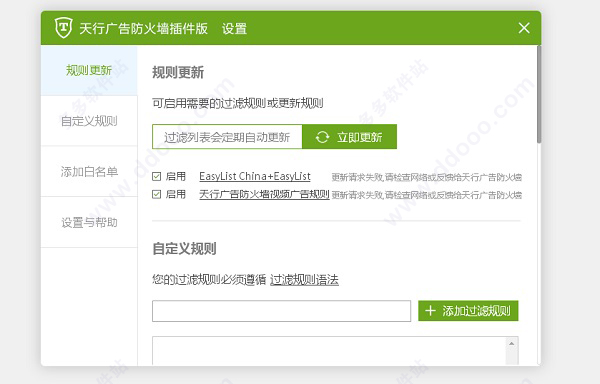Click the custom filter rule input field

282,311
